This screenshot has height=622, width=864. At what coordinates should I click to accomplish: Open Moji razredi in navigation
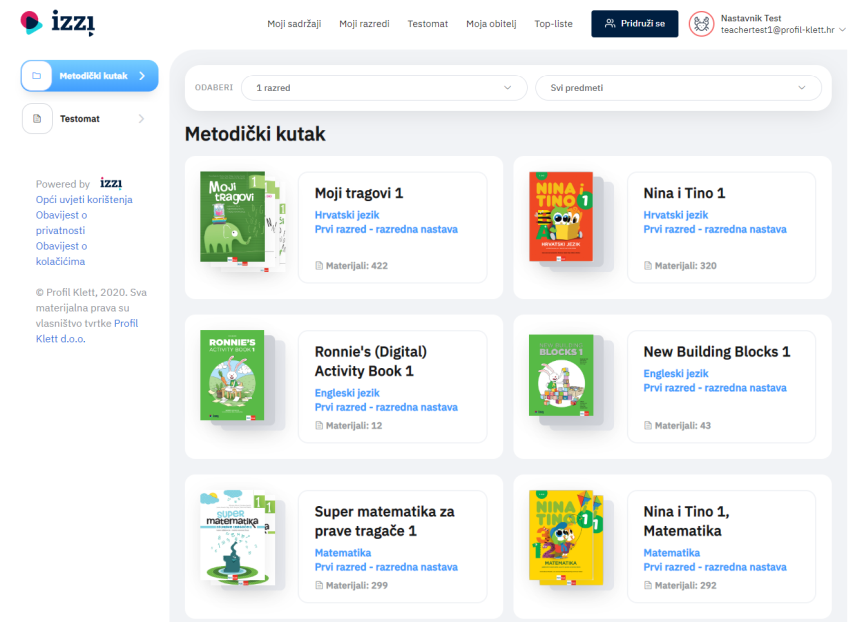tap(364, 24)
